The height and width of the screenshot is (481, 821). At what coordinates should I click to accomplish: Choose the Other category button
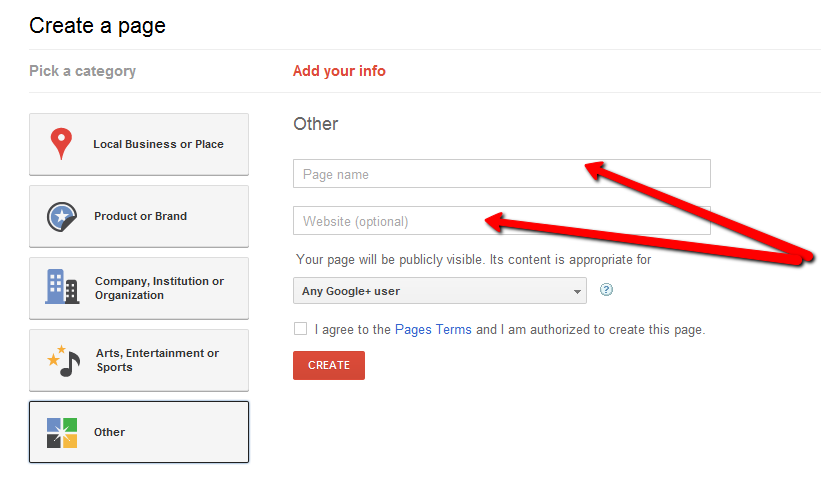(139, 432)
